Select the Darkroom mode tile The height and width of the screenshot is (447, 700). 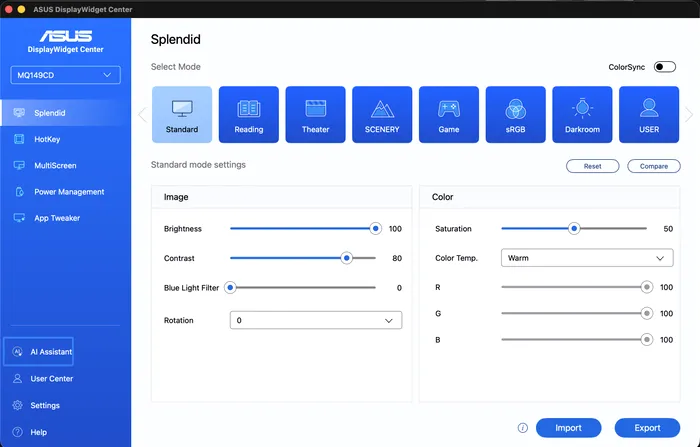tap(582, 115)
